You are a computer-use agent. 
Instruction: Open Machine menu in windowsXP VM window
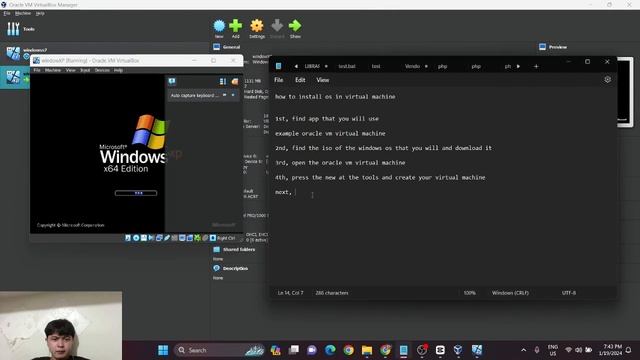(53, 70)
